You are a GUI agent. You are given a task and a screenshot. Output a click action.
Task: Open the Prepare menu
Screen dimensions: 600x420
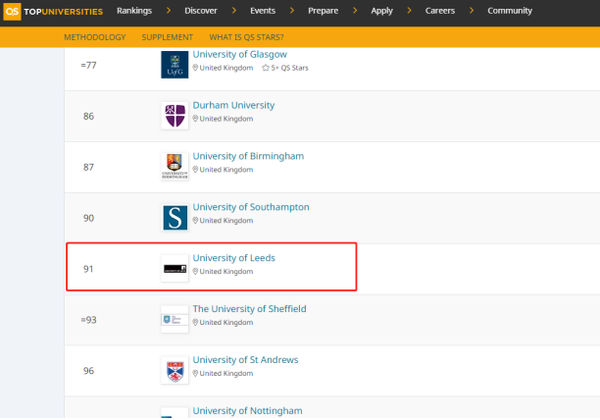click(x=323, y=11)
